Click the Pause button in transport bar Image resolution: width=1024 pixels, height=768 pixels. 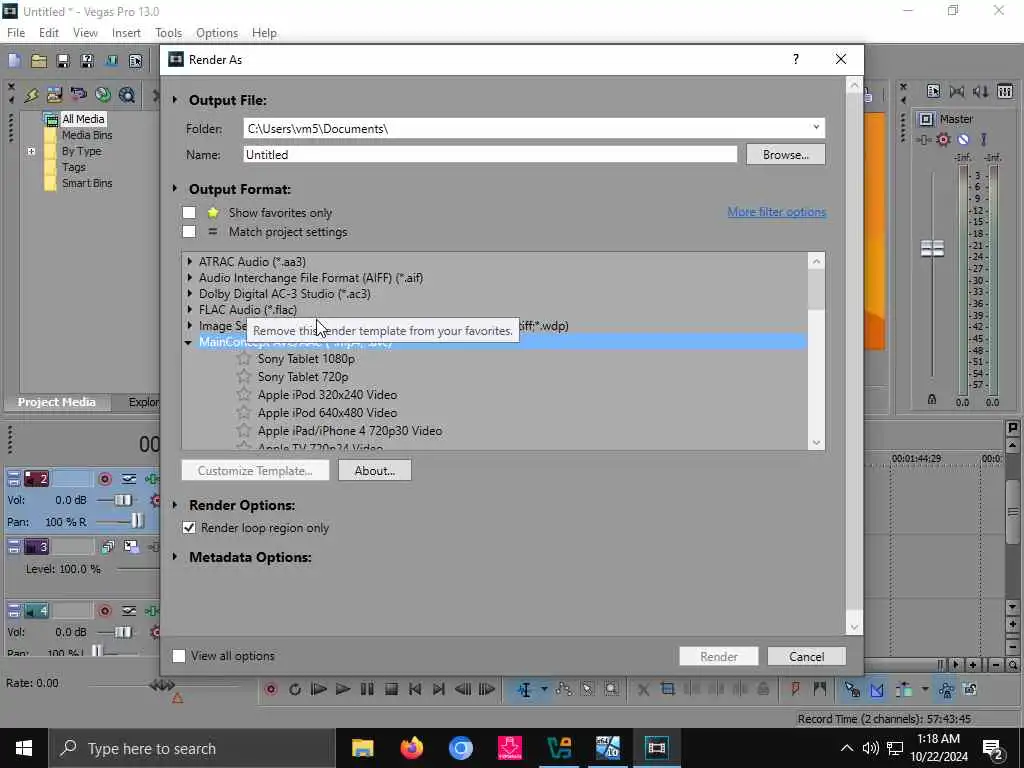(367, 689)
